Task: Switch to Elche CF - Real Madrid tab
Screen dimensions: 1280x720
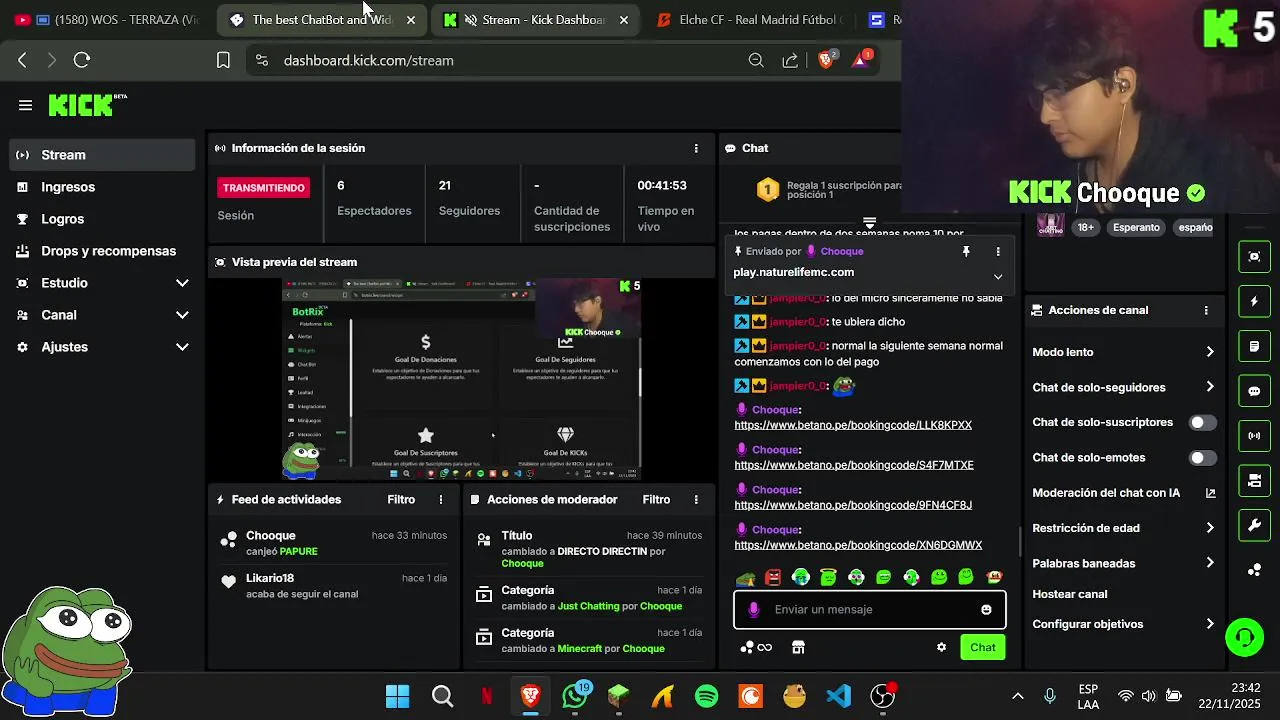Action: pos(750,19)
